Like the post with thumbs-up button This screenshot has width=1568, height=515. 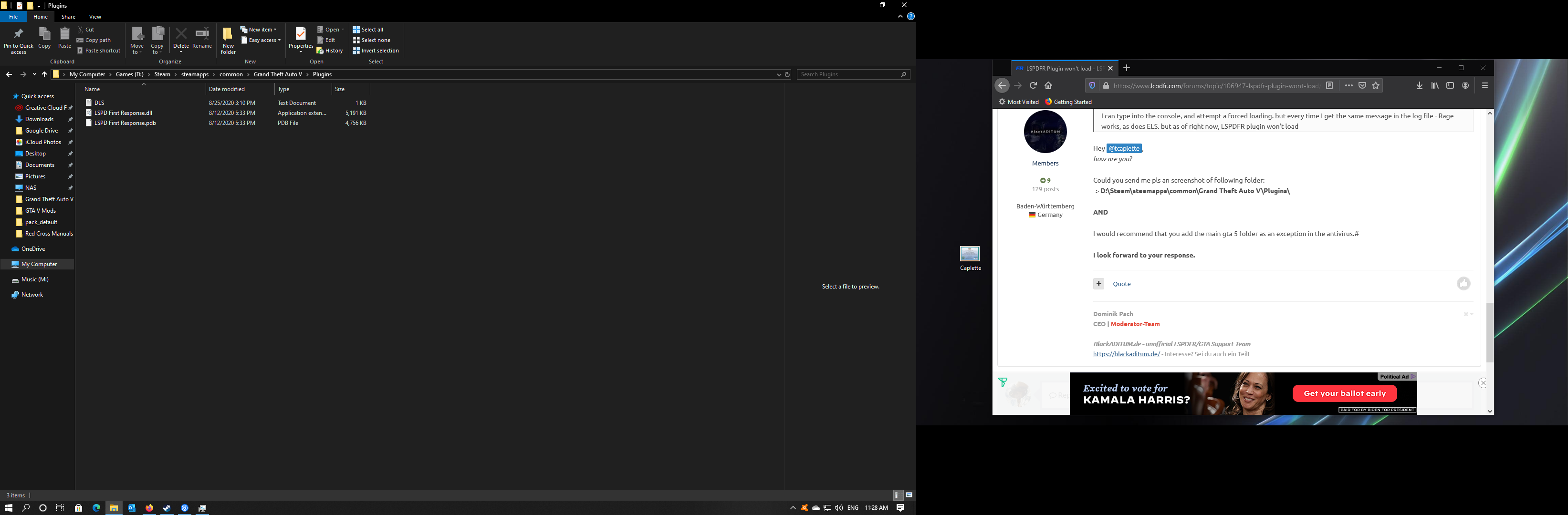[x=1463, y=284]
